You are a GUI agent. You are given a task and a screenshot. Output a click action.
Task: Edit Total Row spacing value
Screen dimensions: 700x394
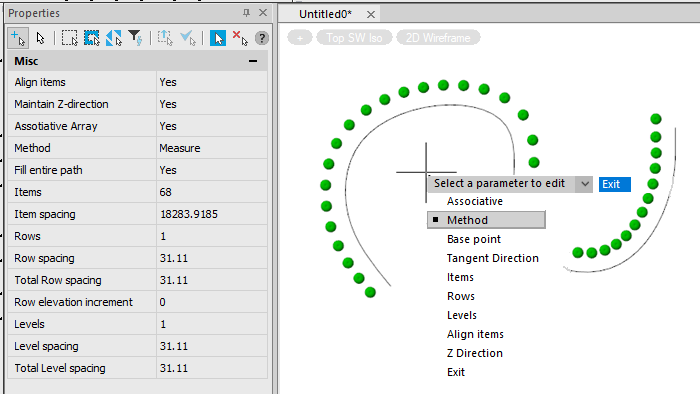(212, 280)
